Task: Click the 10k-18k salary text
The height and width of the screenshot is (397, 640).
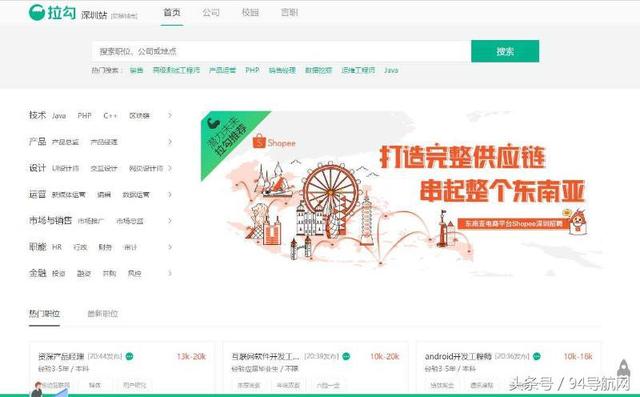Action: (x=578, y=357)
